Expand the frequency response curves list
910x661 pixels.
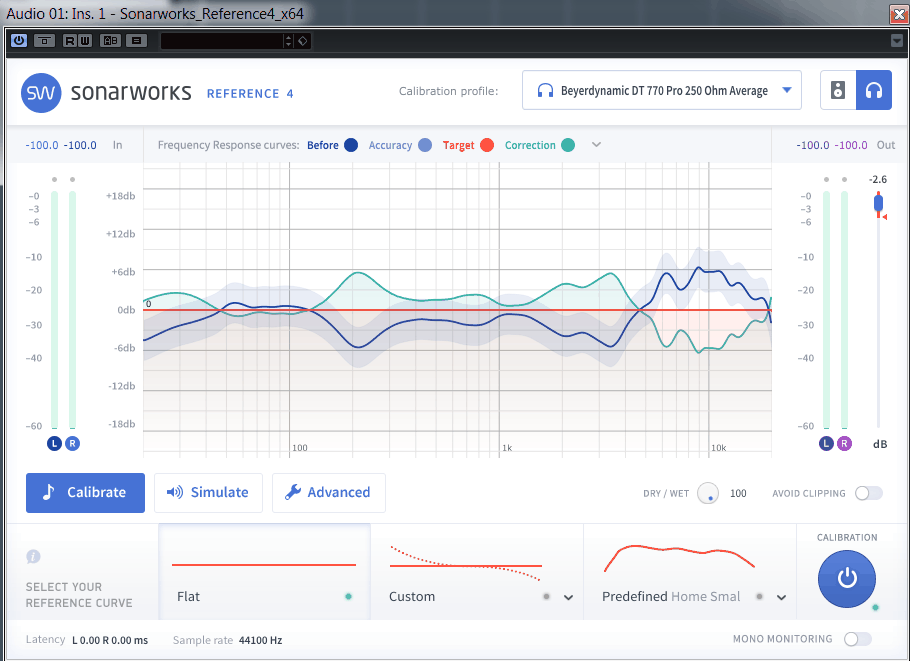pyautogui.click(x=596, y=145)
